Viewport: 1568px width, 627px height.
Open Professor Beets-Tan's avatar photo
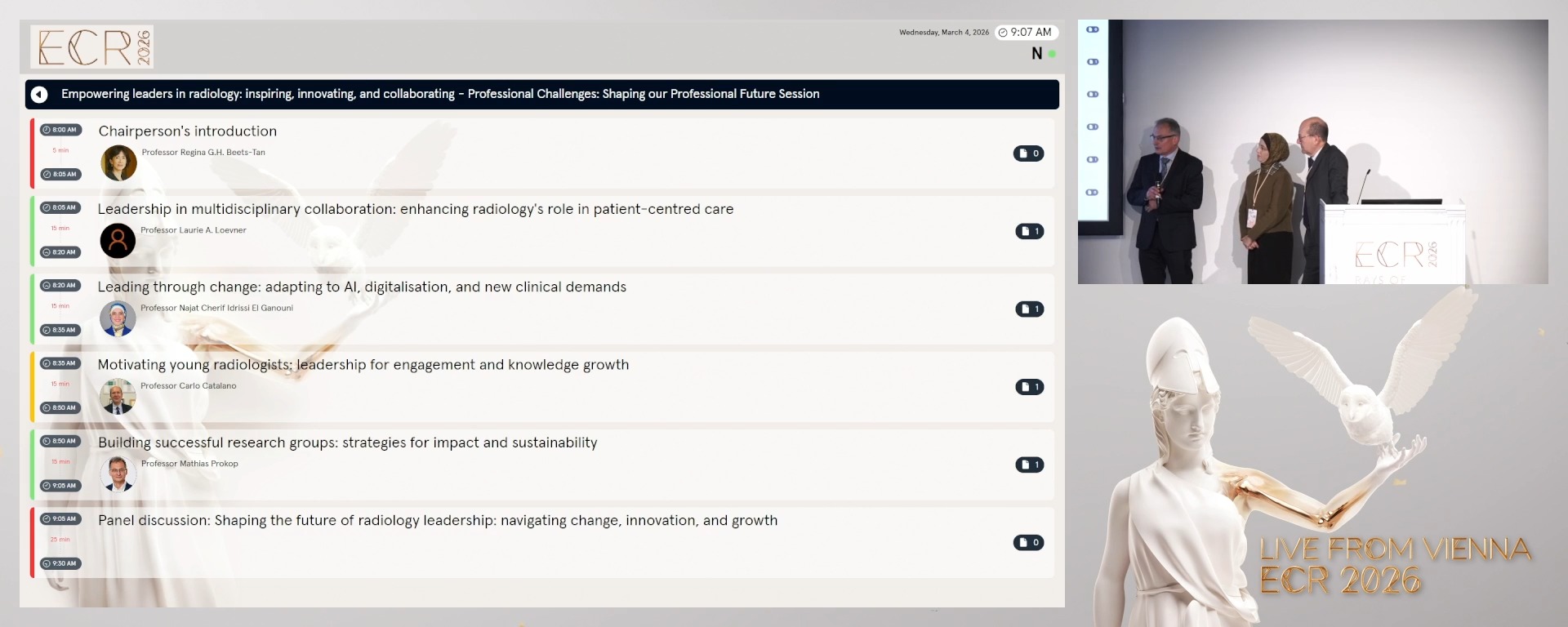coord(118,163)
